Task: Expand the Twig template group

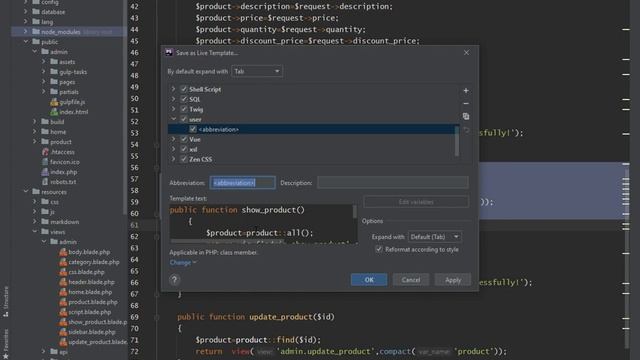Action: 173,109
